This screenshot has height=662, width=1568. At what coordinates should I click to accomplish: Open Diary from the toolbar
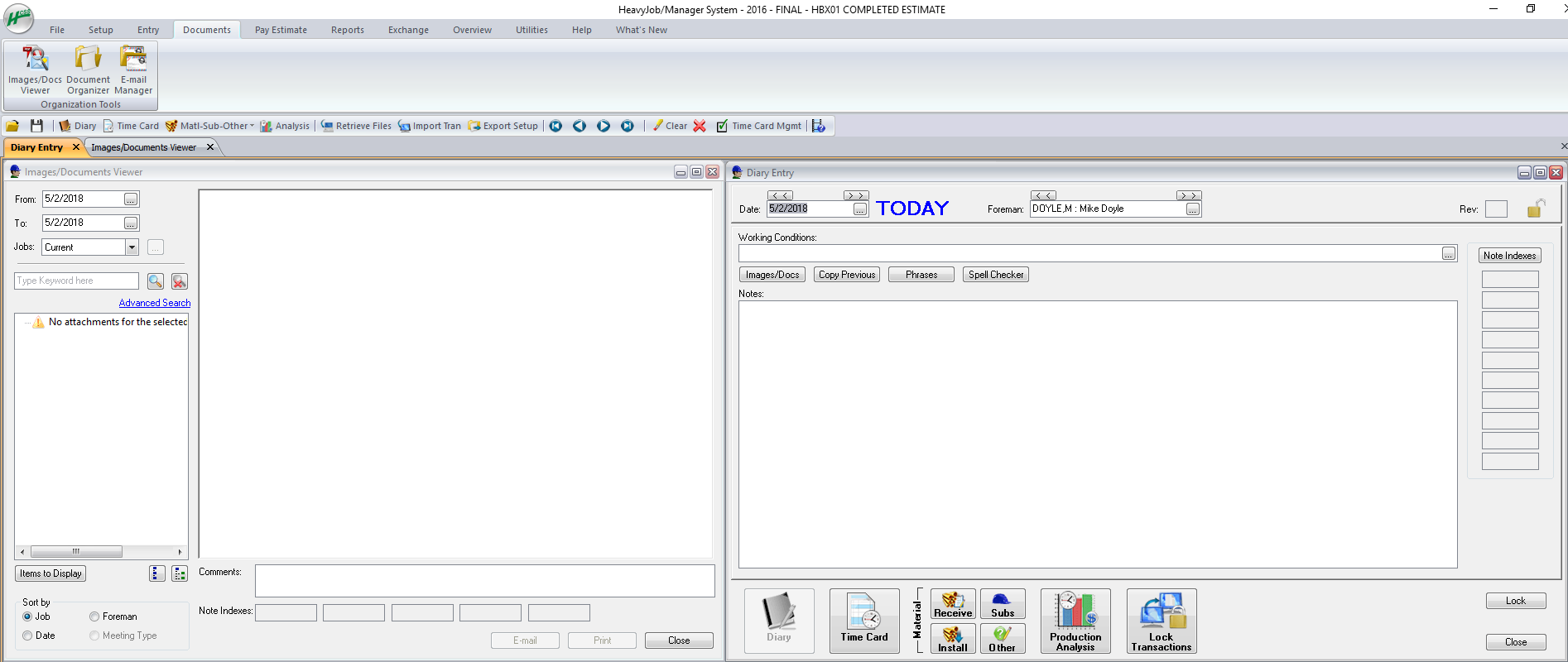(x=77, y=126)
